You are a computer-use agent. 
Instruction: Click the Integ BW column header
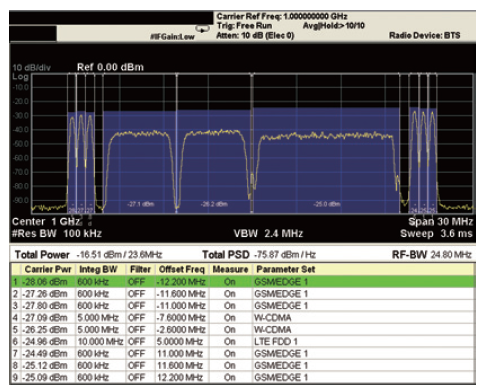click(98, 269)
